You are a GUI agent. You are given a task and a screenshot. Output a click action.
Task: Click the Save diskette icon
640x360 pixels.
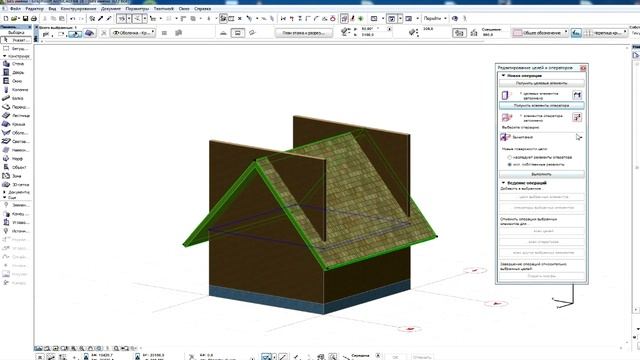25,18
